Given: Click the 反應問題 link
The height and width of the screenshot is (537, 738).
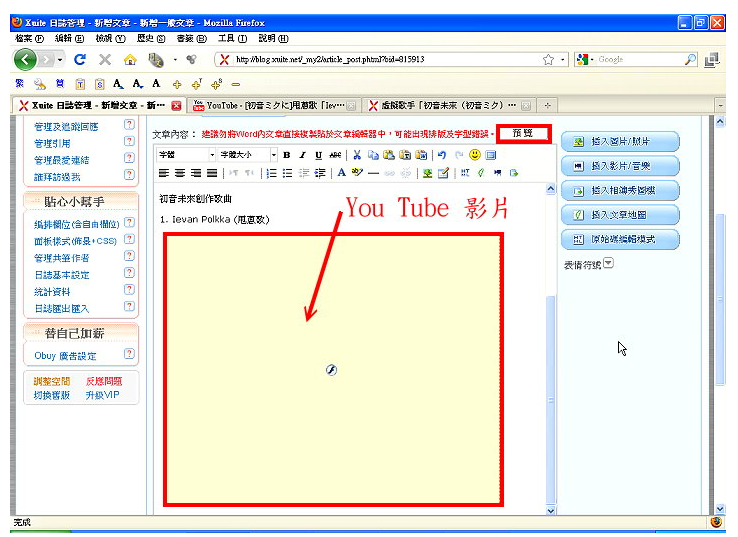Looking at the screenshot, I should tap(104, 381).
